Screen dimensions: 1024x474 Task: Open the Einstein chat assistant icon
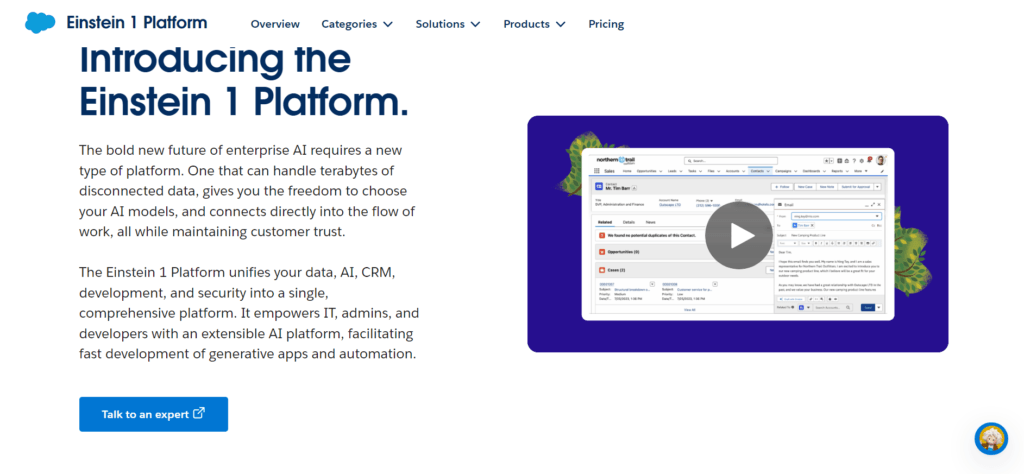click(x=991, y=439)
